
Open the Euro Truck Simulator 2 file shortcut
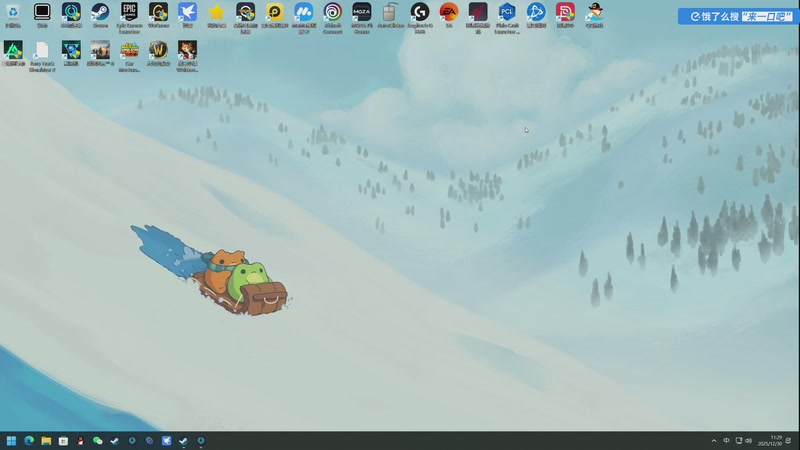point(42,56)
